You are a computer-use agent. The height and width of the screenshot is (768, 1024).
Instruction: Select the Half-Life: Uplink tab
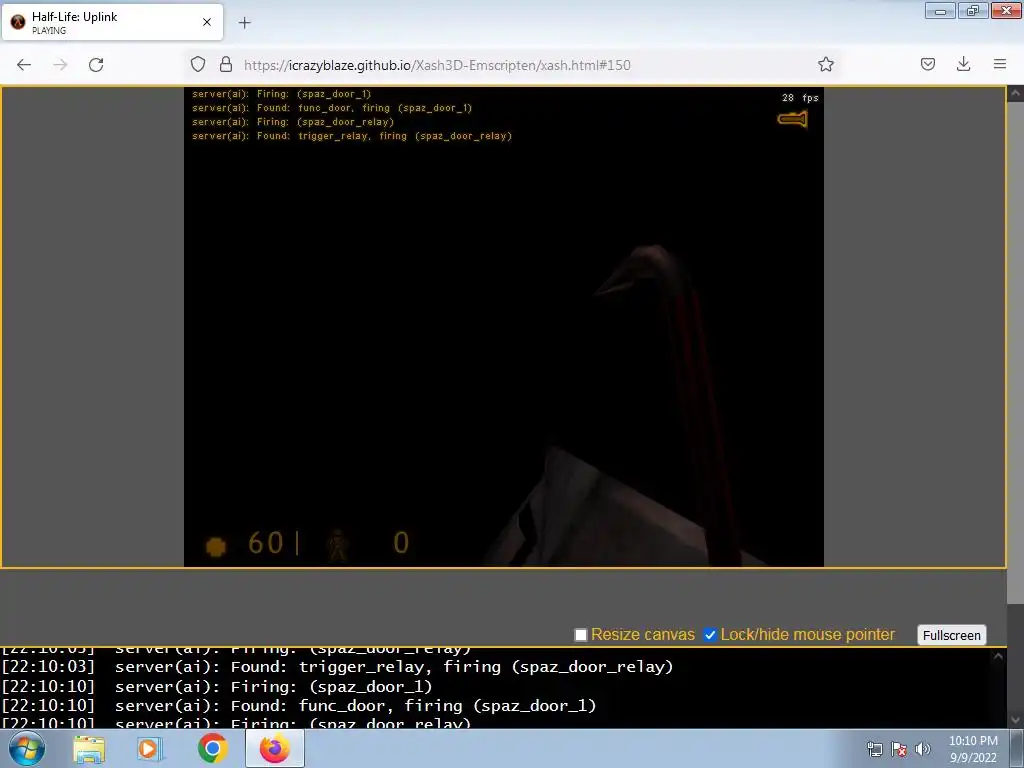tap(112, 22)
